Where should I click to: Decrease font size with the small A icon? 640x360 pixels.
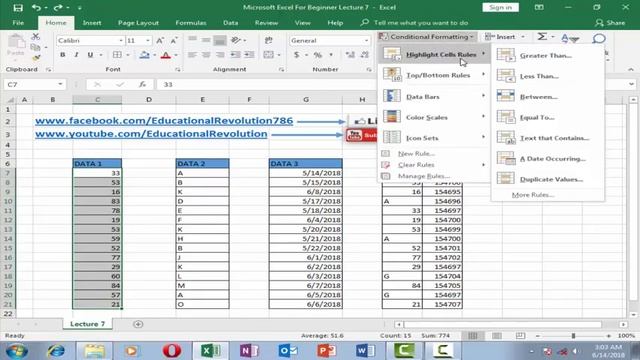point(174,40)
